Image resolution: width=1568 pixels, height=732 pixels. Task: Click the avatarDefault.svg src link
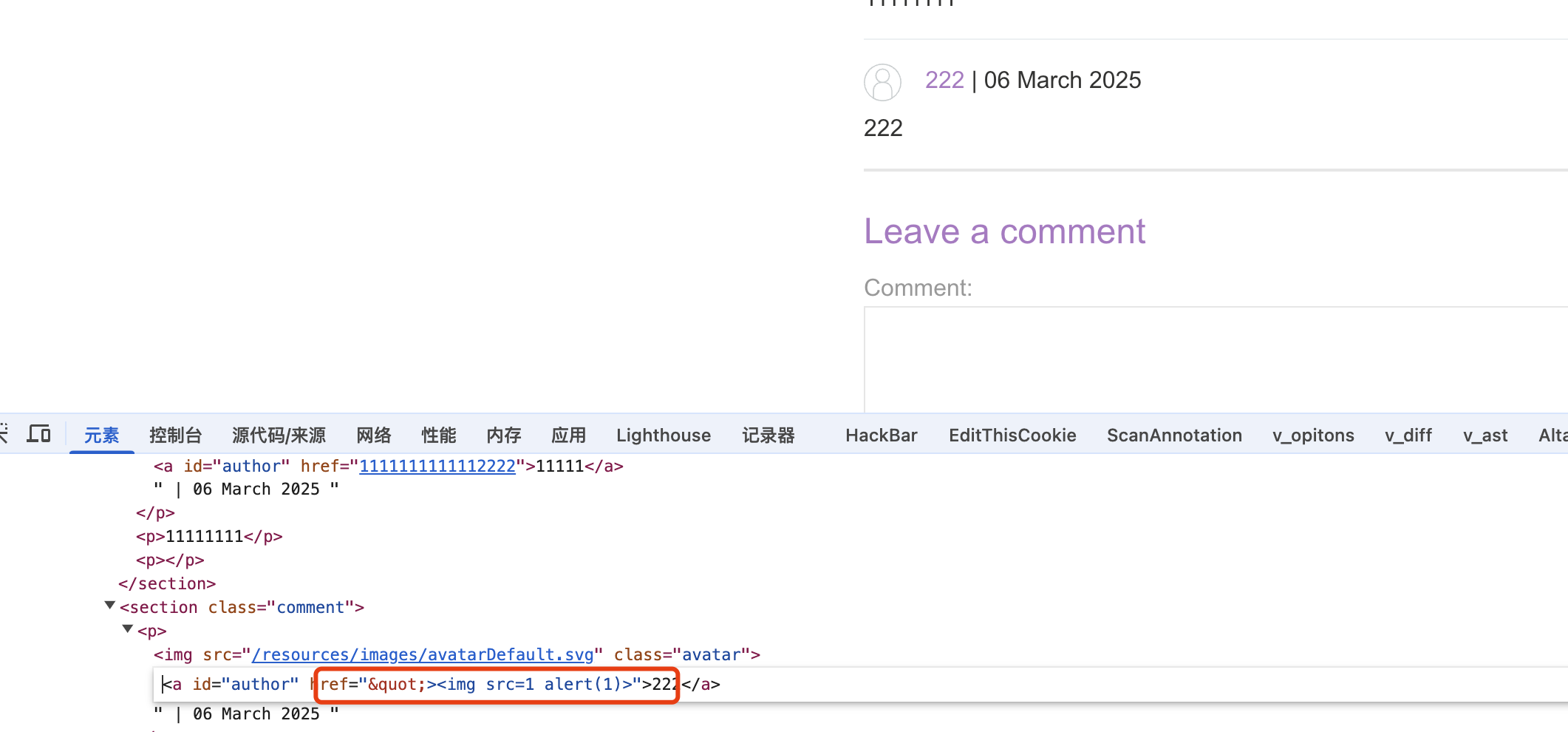tap(422, 655)
